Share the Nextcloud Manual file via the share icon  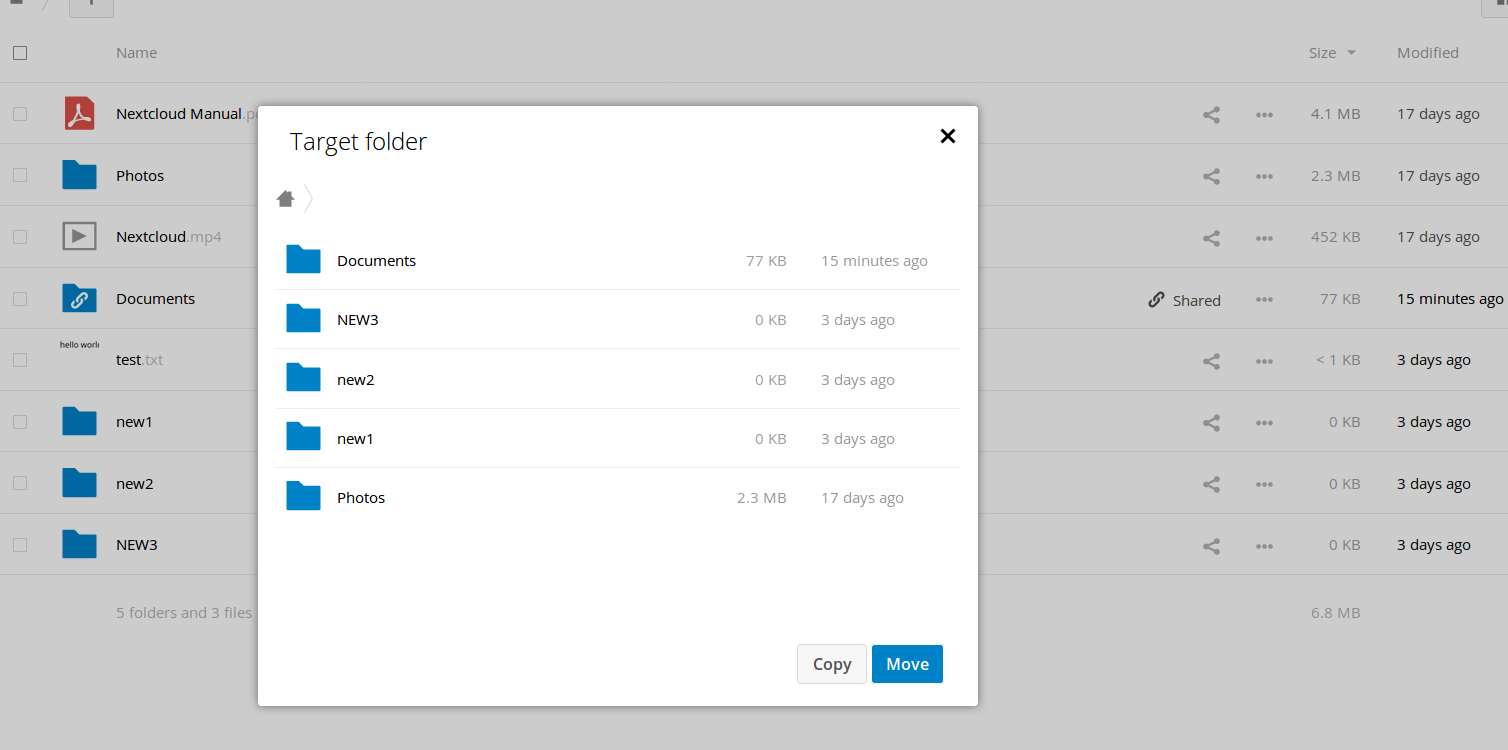[x=1211, y=115]
